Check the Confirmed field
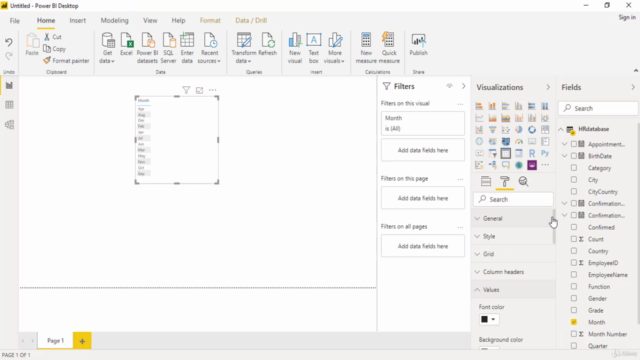Viewport: 640px width, 360px height. [574, 227]
